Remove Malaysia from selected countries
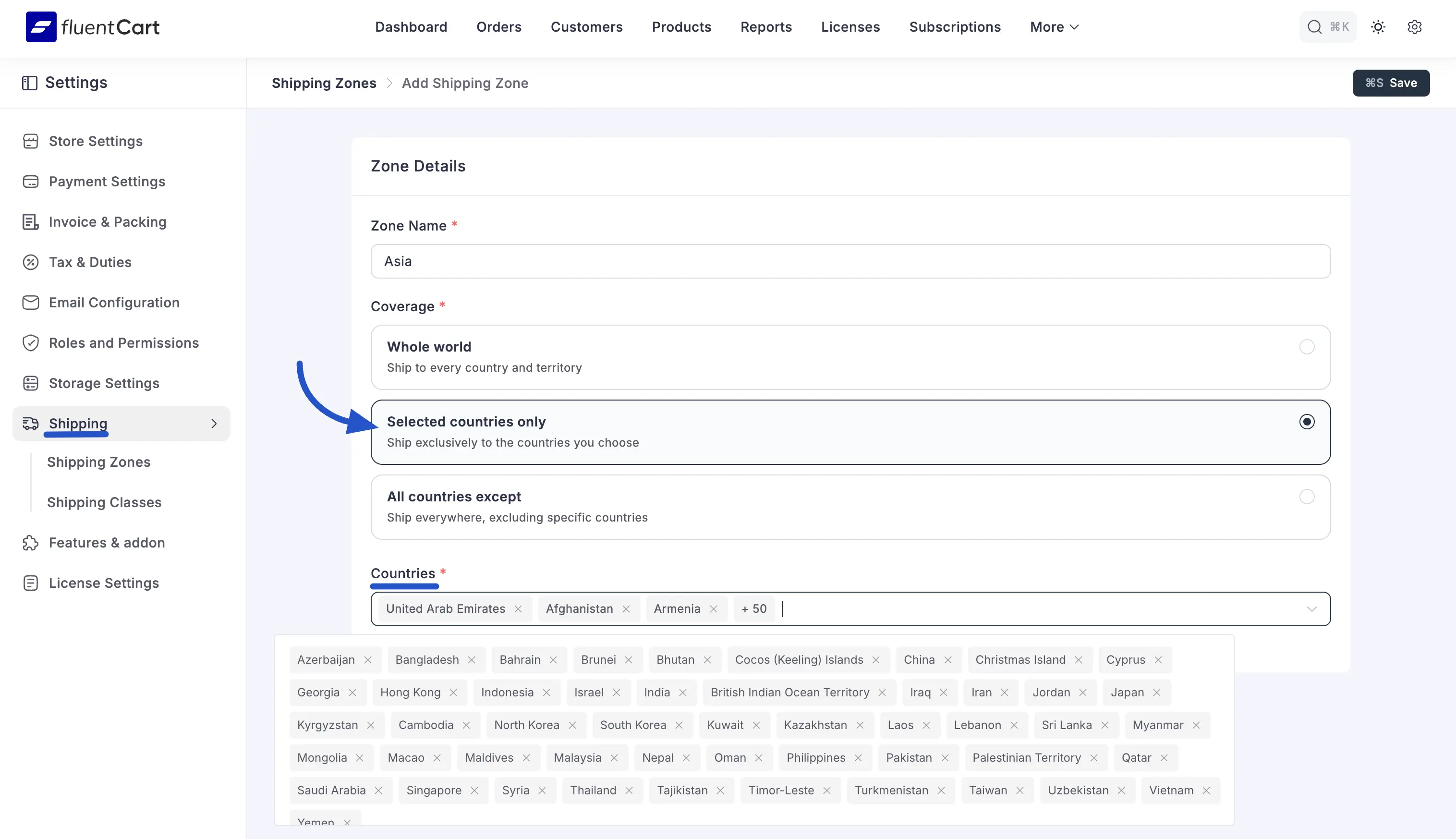 [614, 758]
